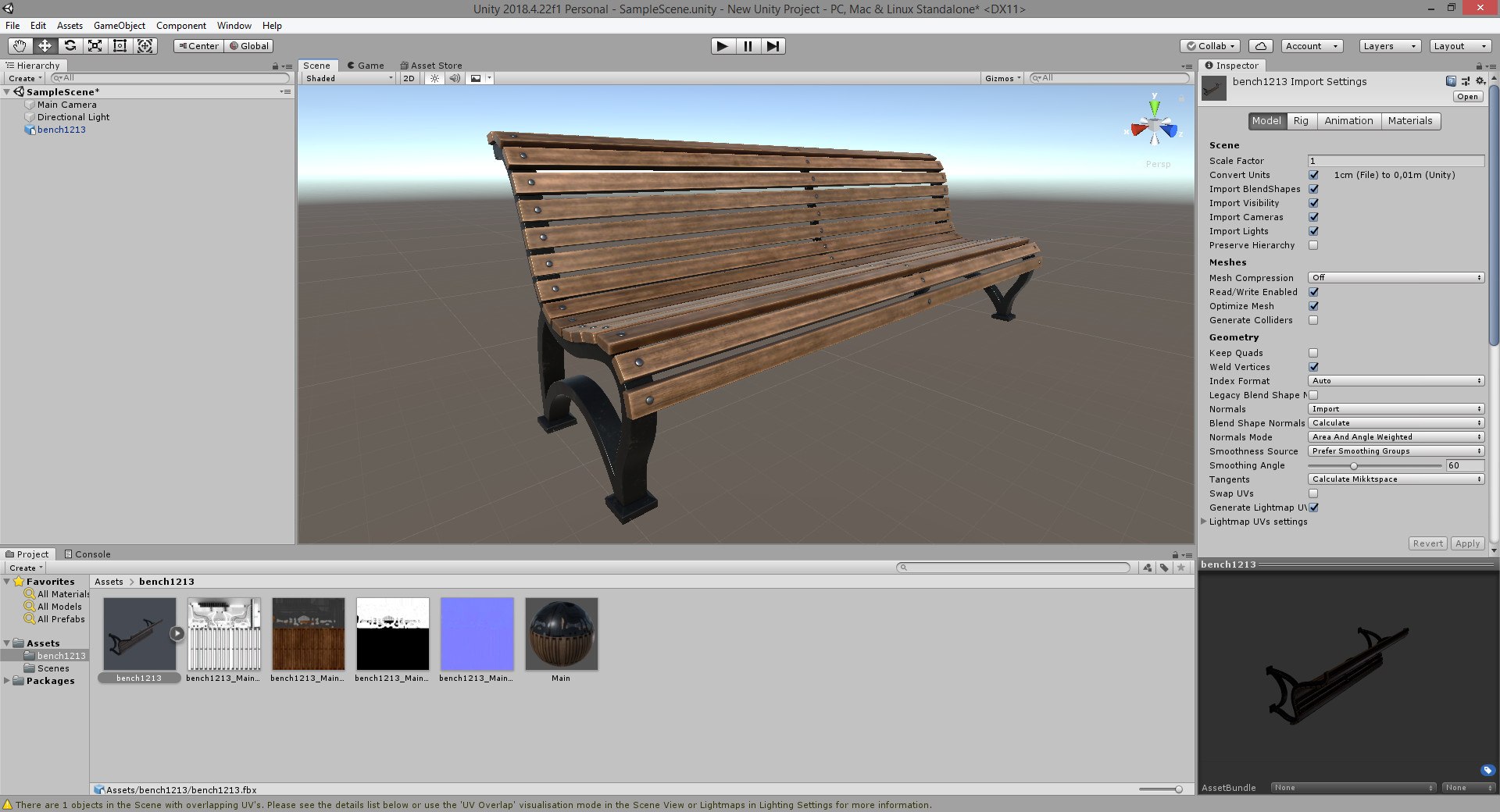Open the Console tab
1500x812 pixels.
point(87,554)
